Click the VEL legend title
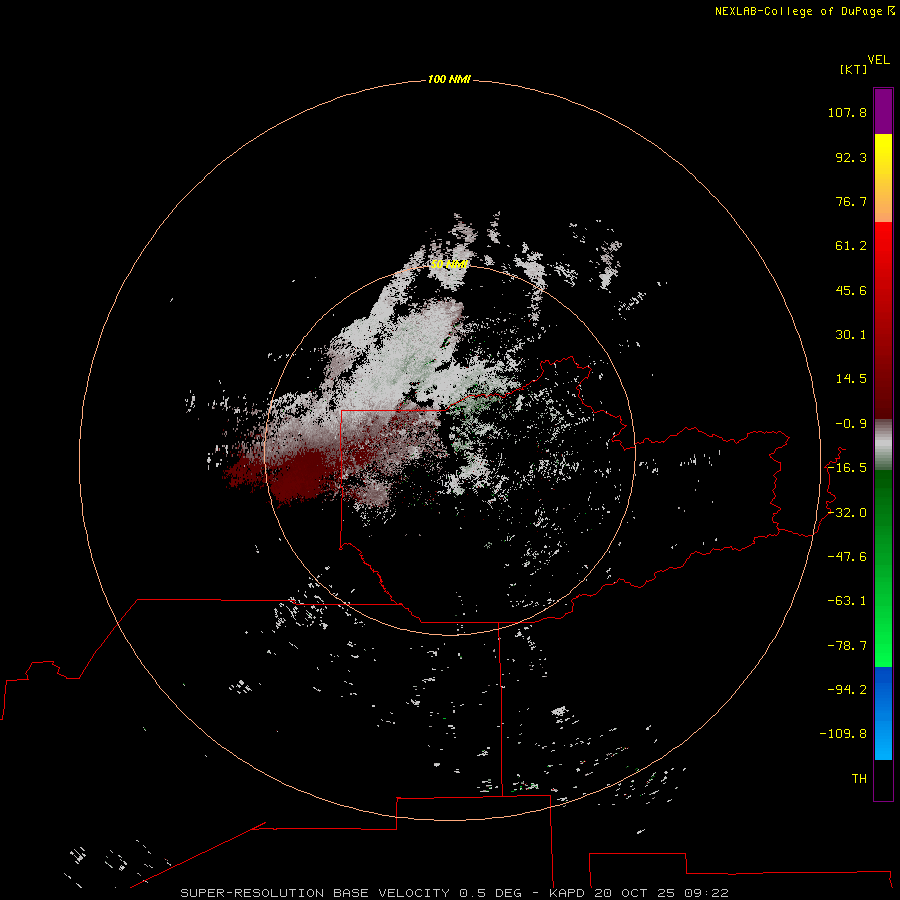The width and height of the screenshot is (900, 900). point(879,60)
